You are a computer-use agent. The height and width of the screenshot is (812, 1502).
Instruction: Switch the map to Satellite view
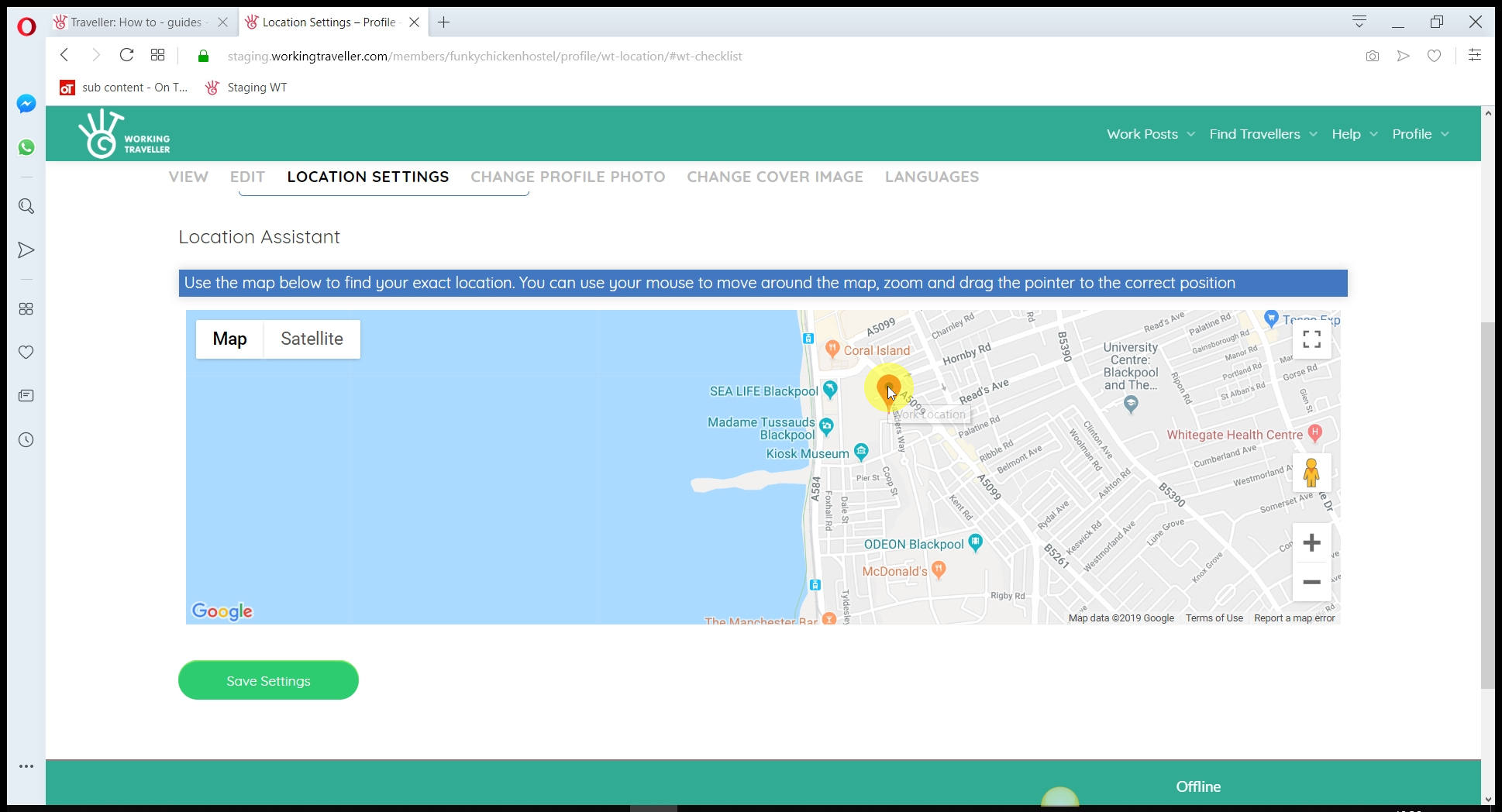click(x=312, y=339)
